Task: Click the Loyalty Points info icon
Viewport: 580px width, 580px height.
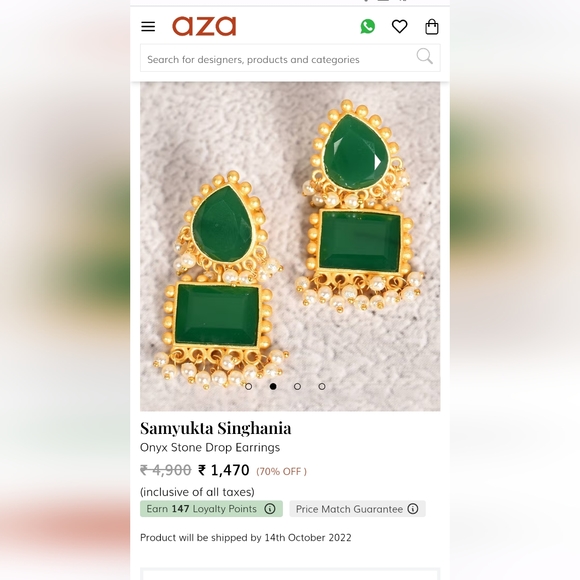Action: point(270,509)
